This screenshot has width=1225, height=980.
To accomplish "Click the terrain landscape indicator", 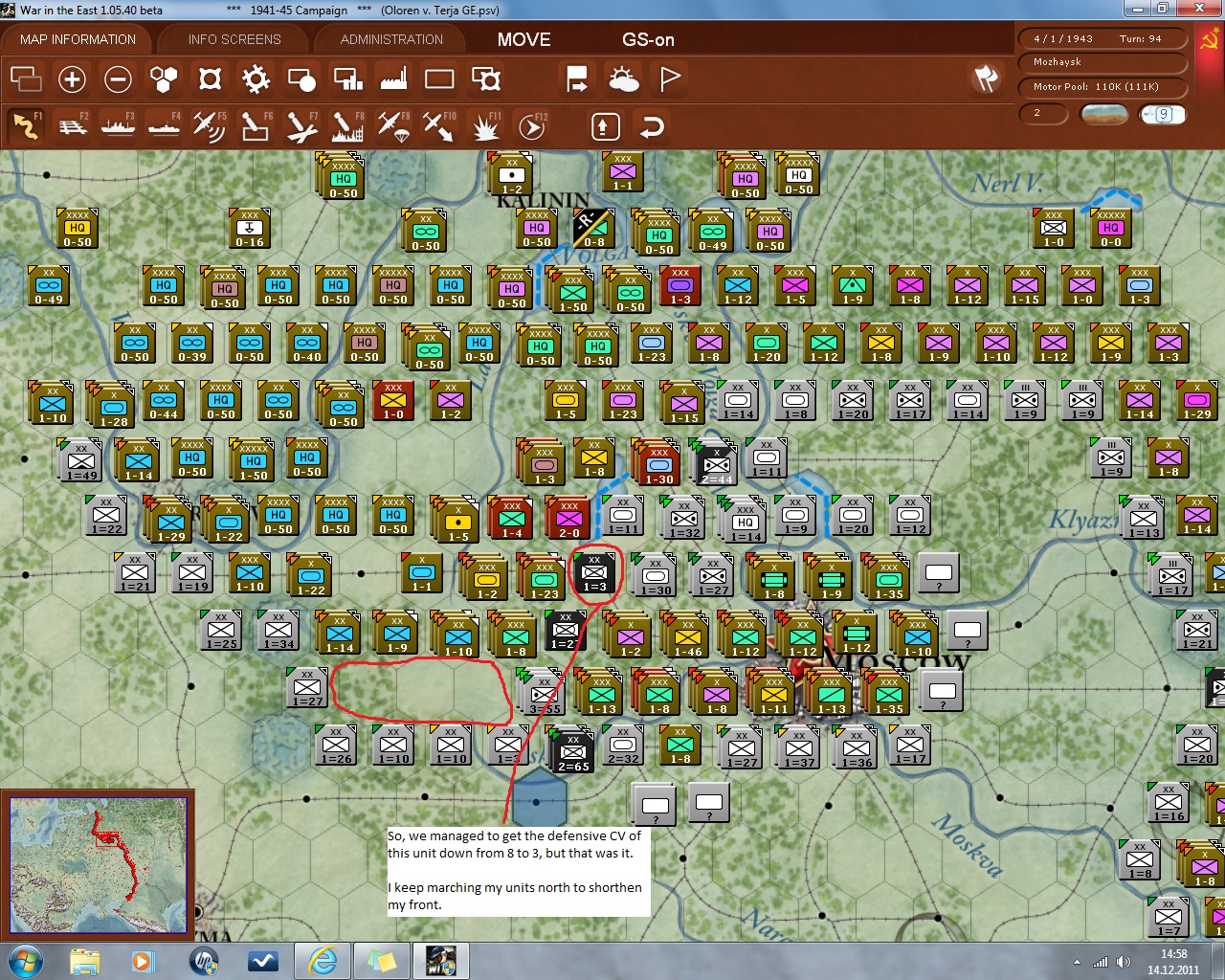I will (1103, 114).
